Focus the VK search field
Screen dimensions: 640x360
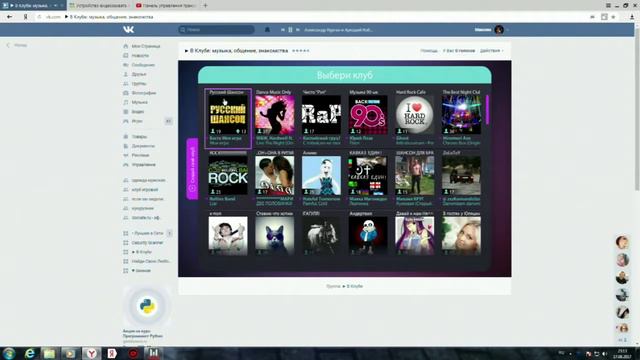(216, 29)
